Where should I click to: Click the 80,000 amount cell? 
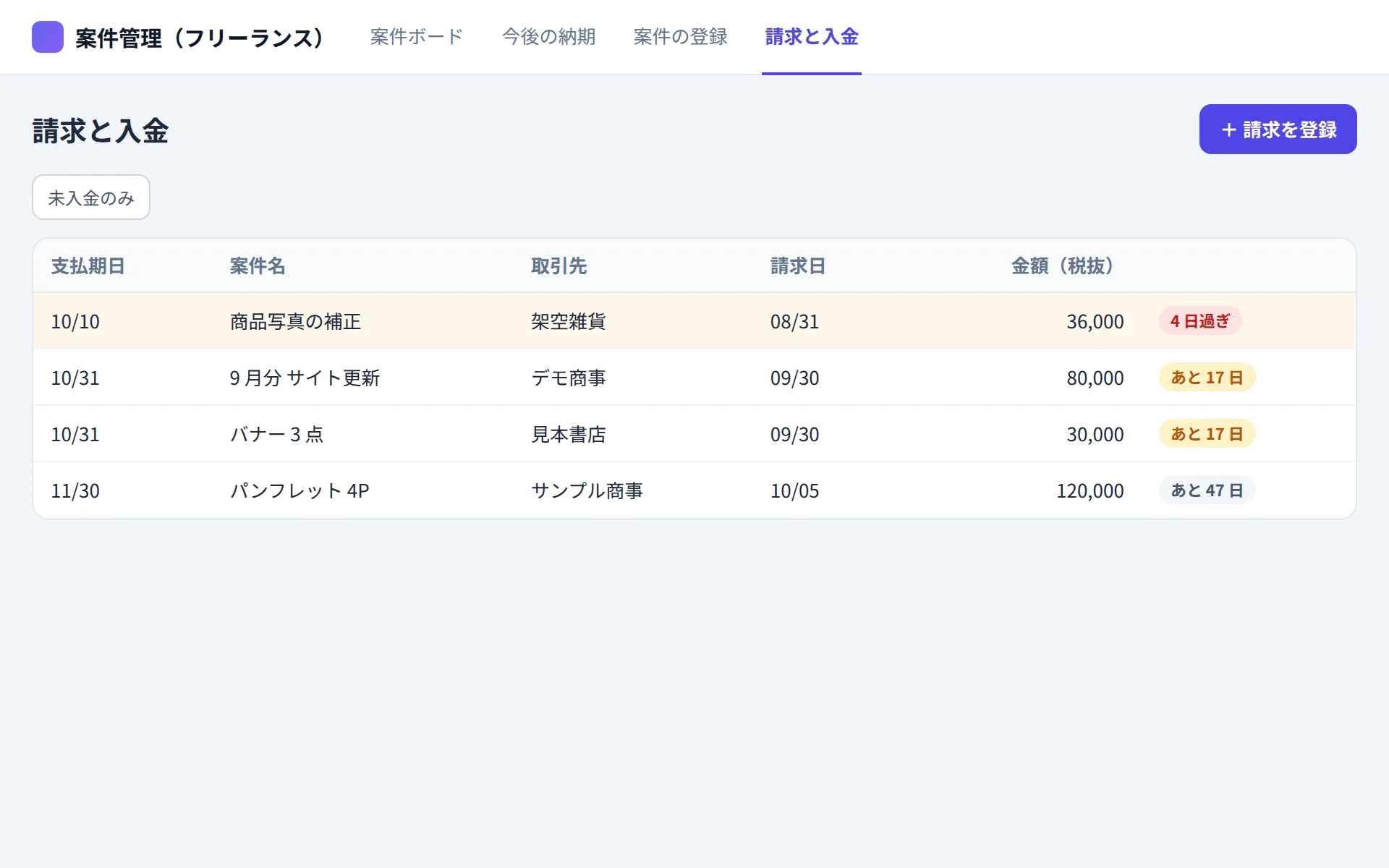[1095, 378]
